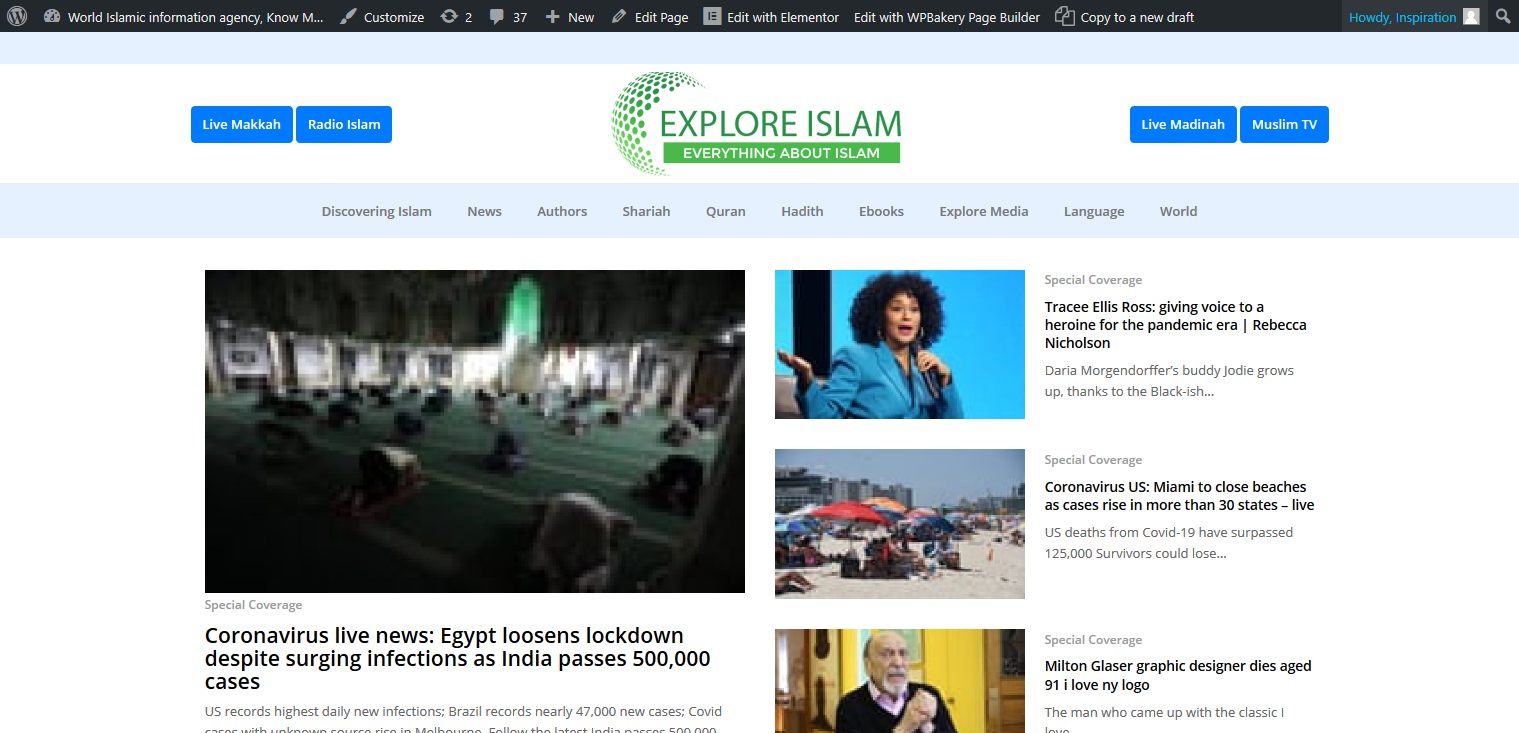
Task: Click the Edit Page pencil icon
Action: tap(619, 16)
